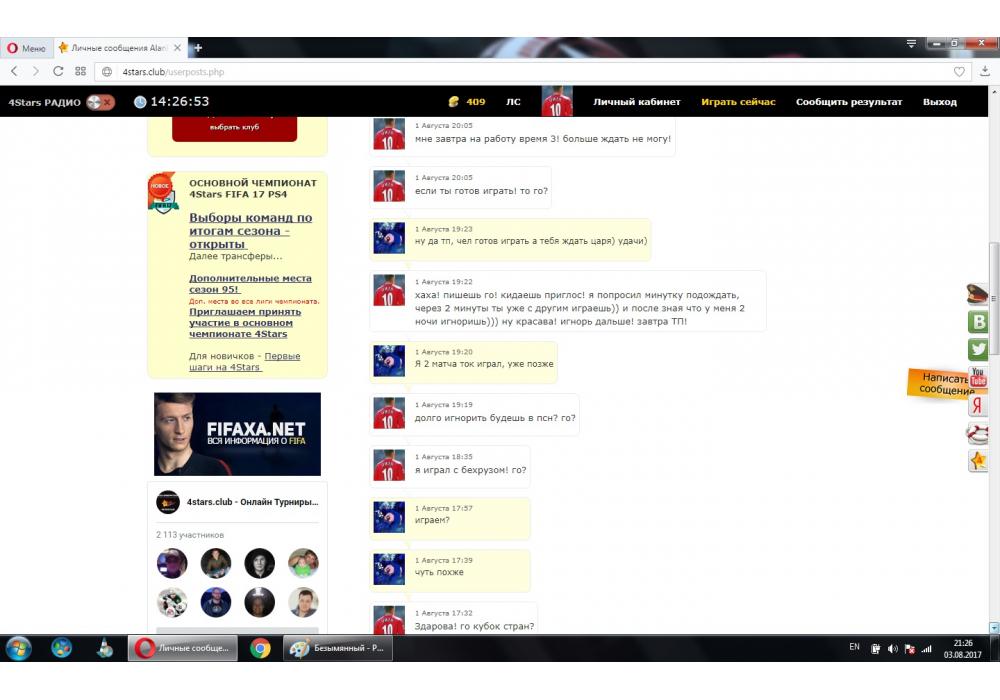
Task: Click EN language indicator in tray
Action: (x=855, y=647)
